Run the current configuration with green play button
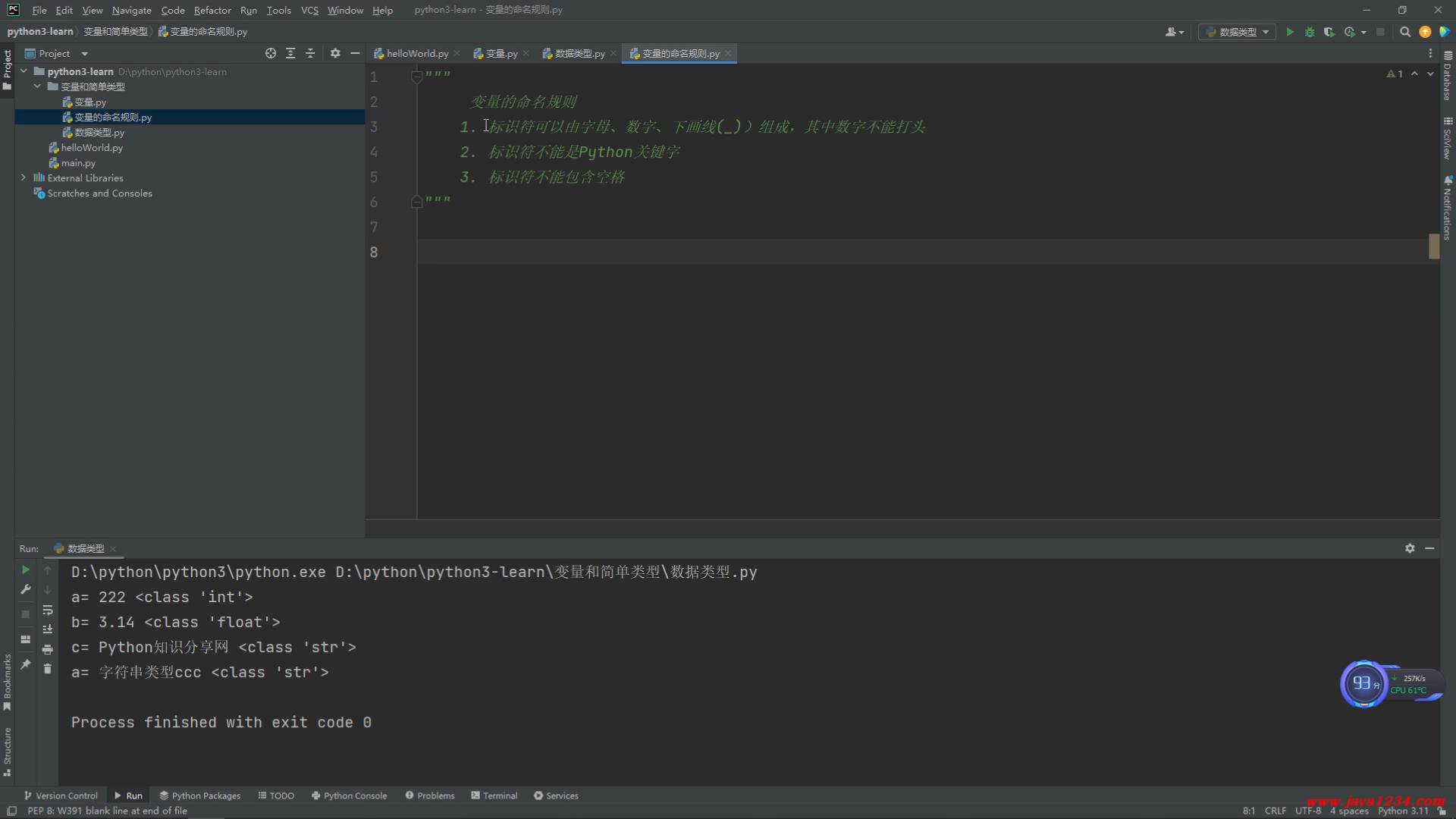The height and width of the screenshot is (819, 1456). [1290, 32]
